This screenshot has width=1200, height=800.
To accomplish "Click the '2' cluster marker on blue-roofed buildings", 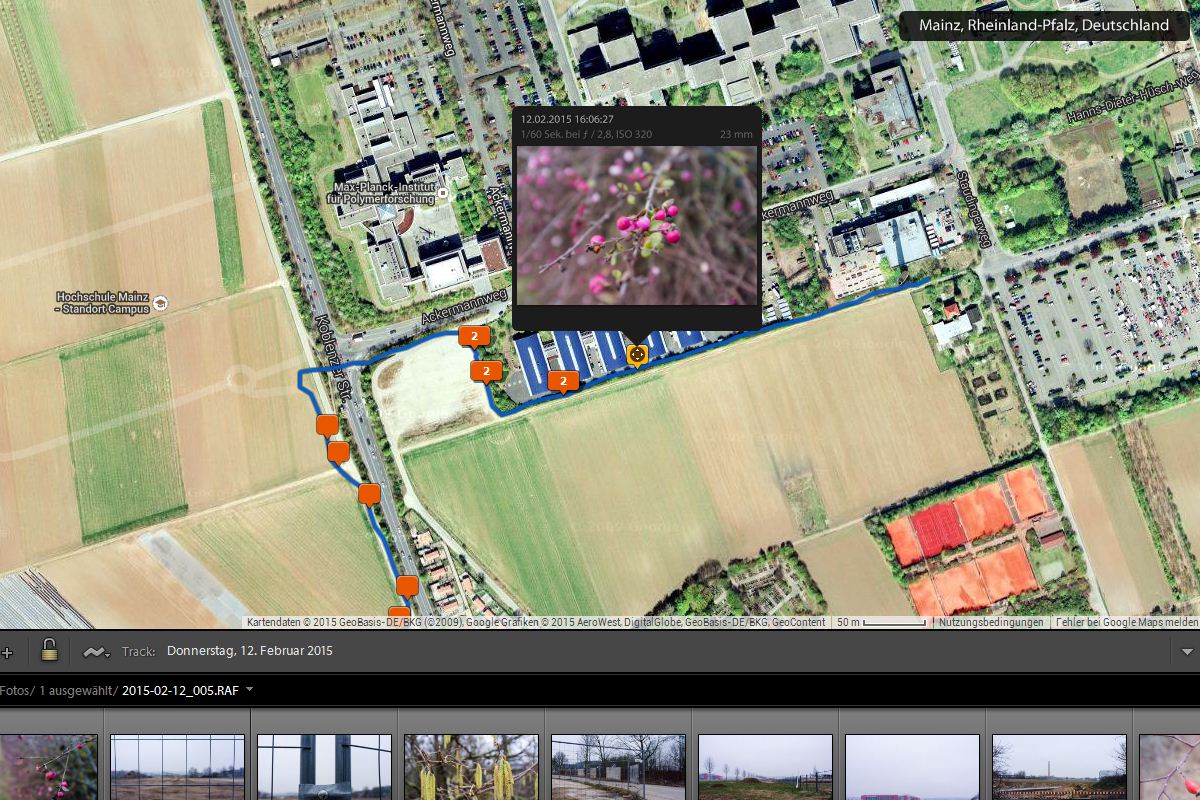I will click(564, 381).
